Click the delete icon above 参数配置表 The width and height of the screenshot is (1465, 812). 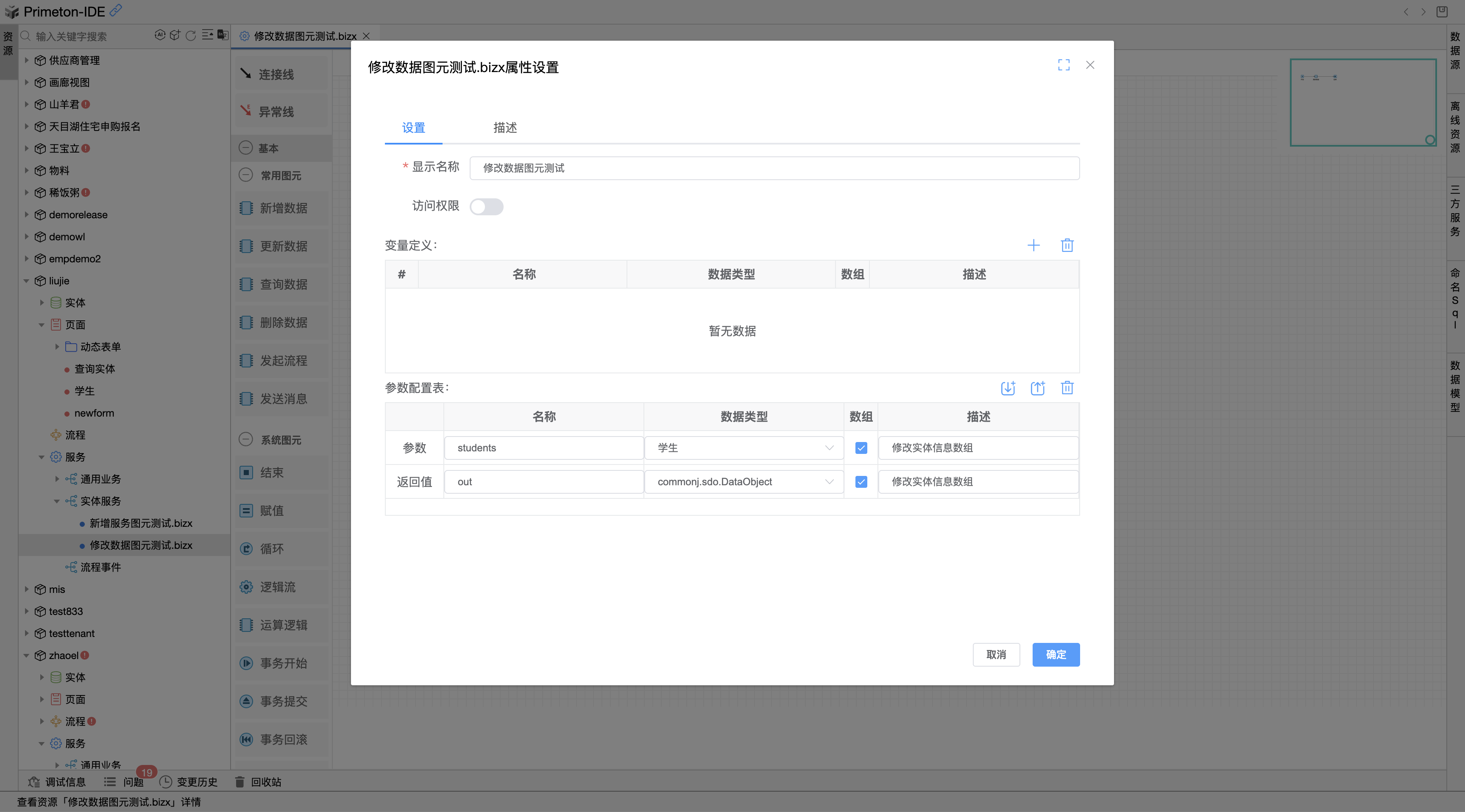coord(1067,388)
